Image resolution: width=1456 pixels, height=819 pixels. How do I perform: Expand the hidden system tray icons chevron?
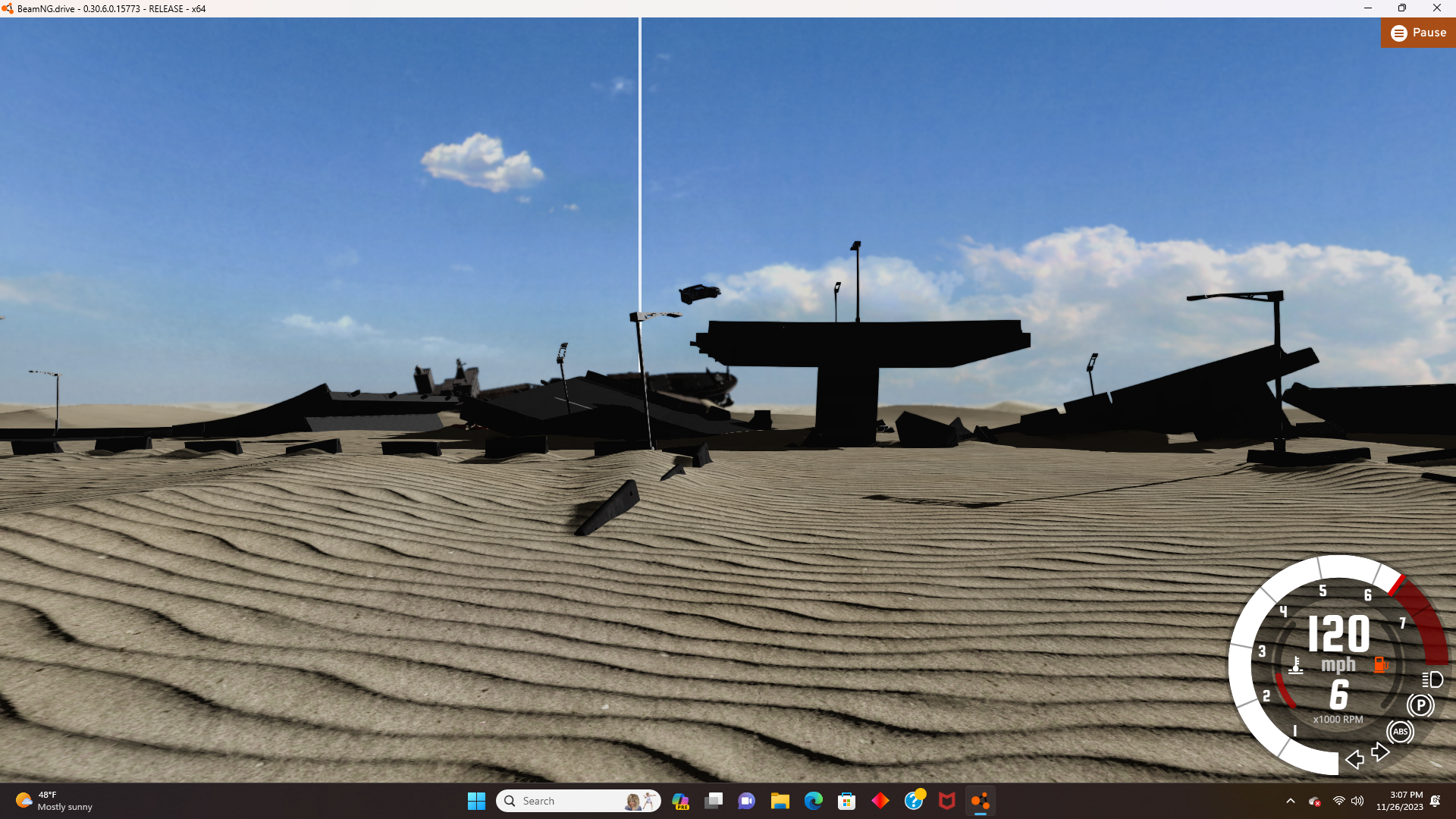[x=1290, y=801]
